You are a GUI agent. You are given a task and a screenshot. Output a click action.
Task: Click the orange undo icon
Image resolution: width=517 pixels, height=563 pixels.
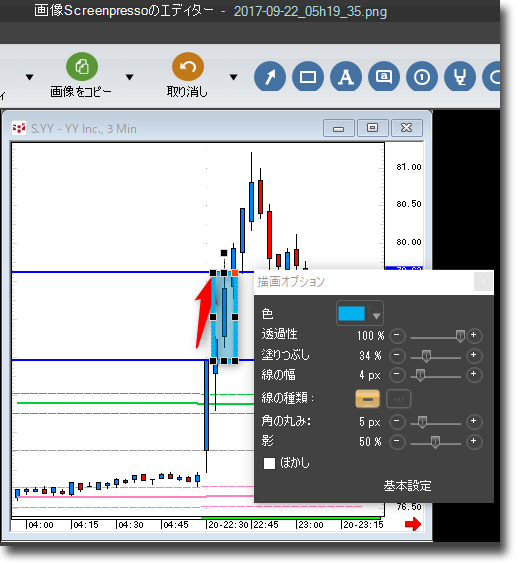tap(188, 67)
